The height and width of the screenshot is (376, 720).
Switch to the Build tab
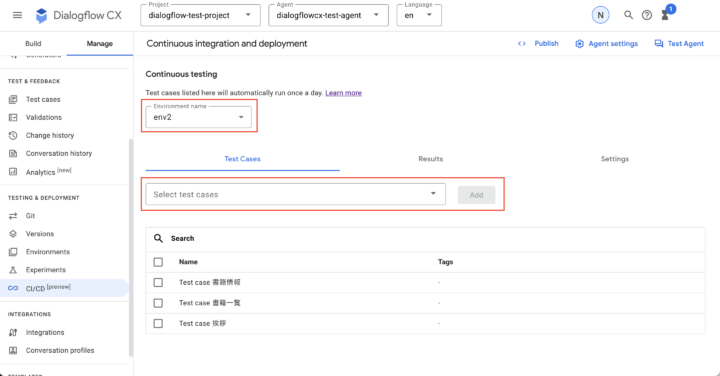pos(33,44)
